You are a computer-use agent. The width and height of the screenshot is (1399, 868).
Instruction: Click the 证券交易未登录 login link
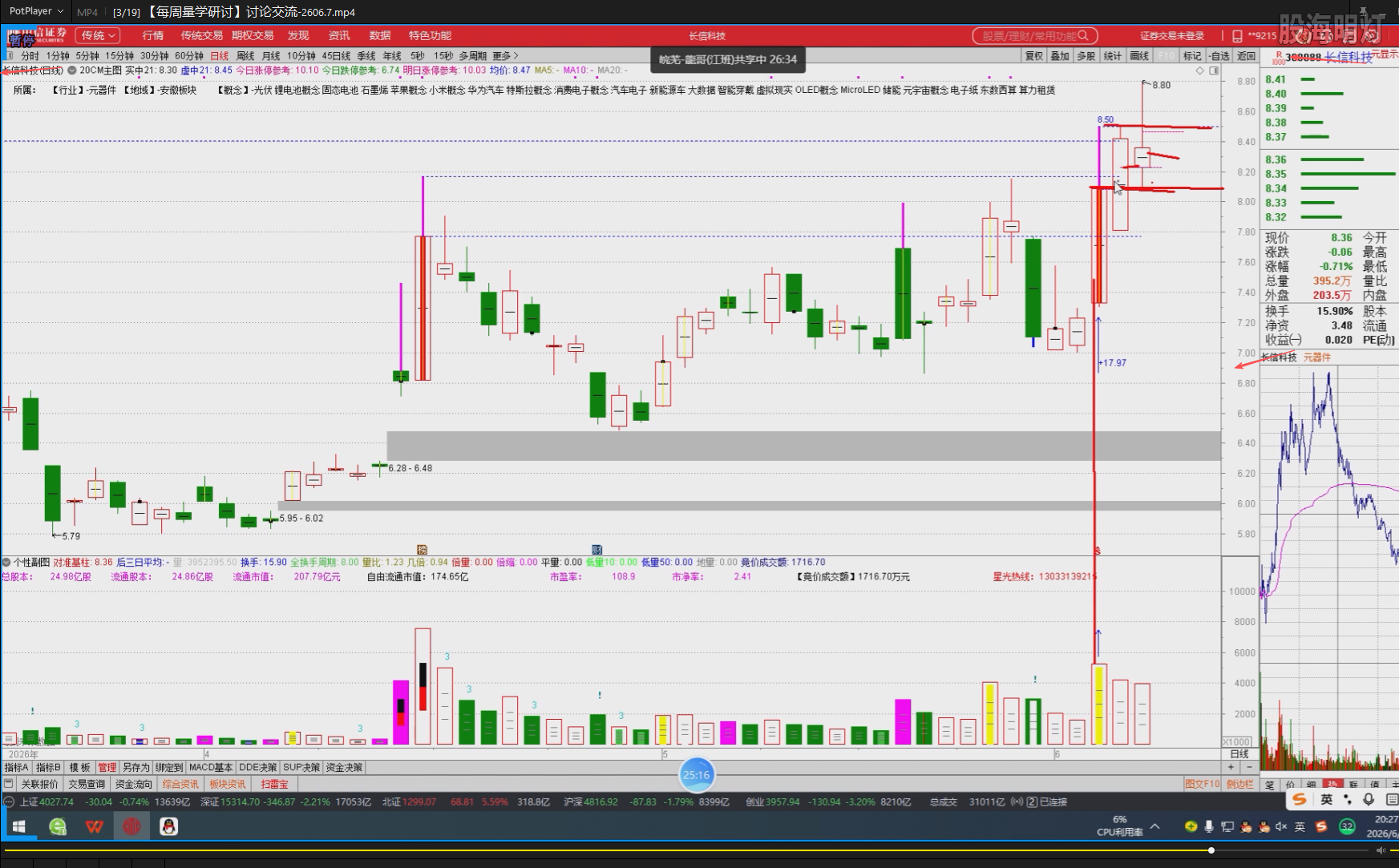(x=1172, y=35)
